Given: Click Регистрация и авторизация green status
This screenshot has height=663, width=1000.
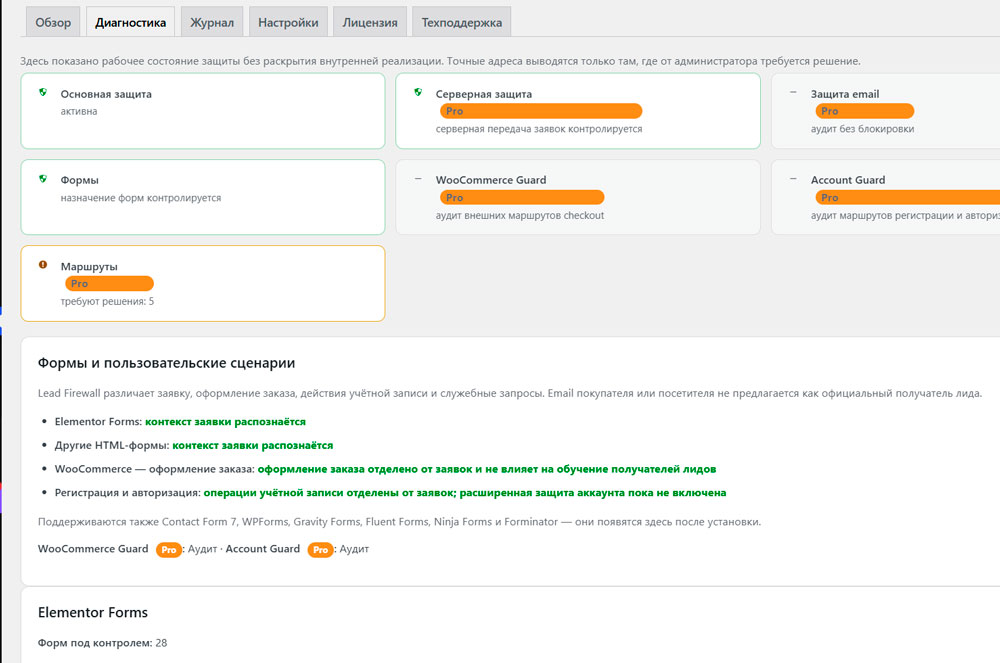Looking at the screenshot, I should [465, 492].
